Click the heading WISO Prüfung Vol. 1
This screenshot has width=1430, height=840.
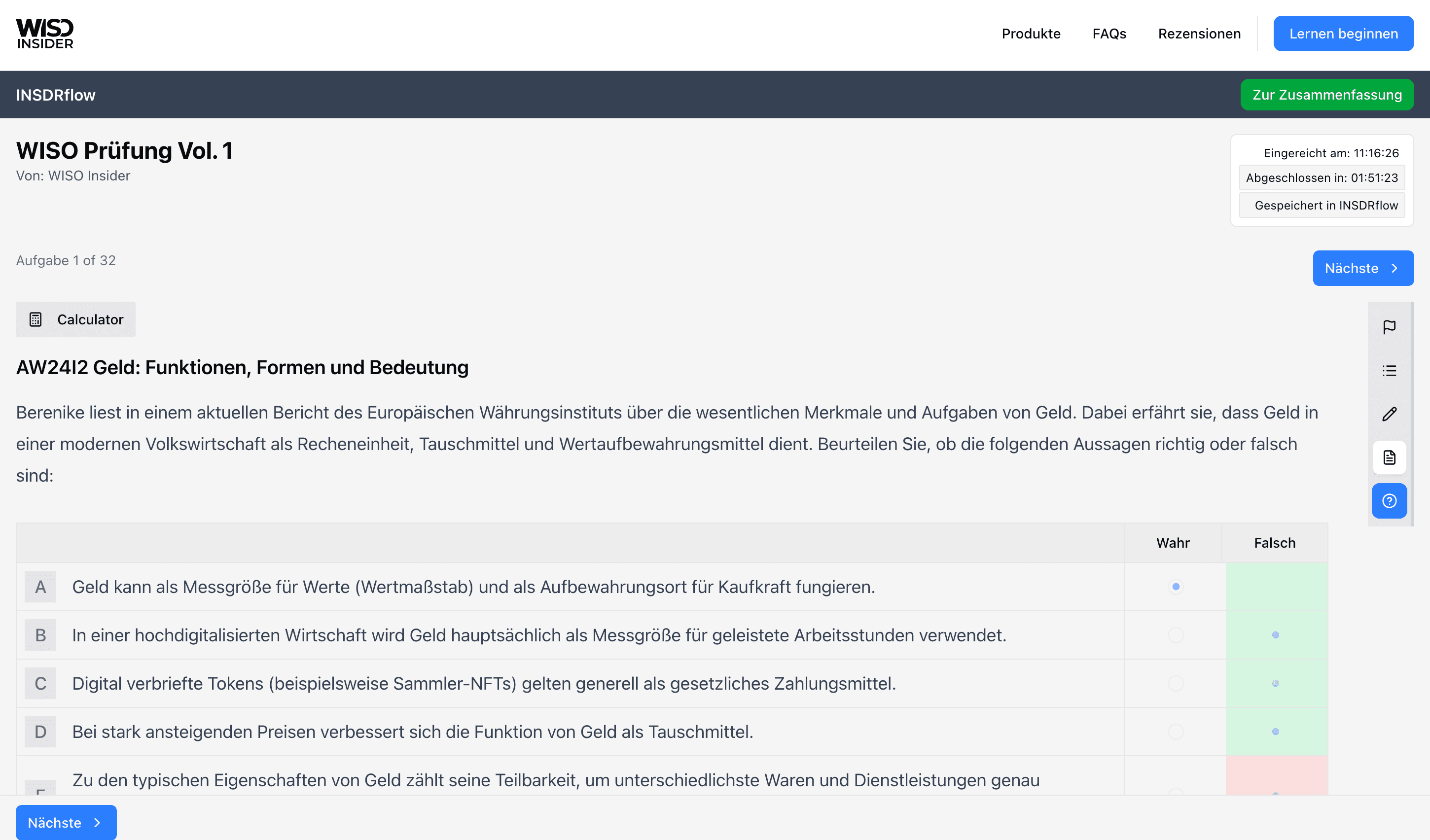[x=124, y=150]
